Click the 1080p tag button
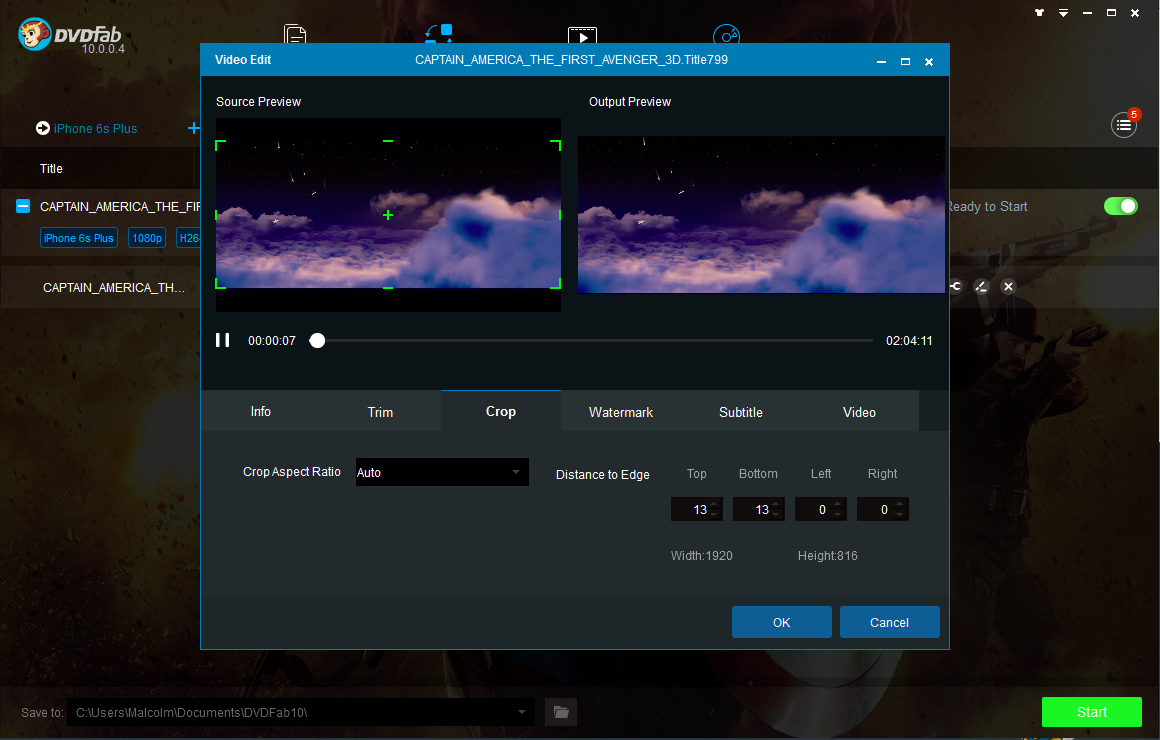The image size is (1160, 740). 147,238
